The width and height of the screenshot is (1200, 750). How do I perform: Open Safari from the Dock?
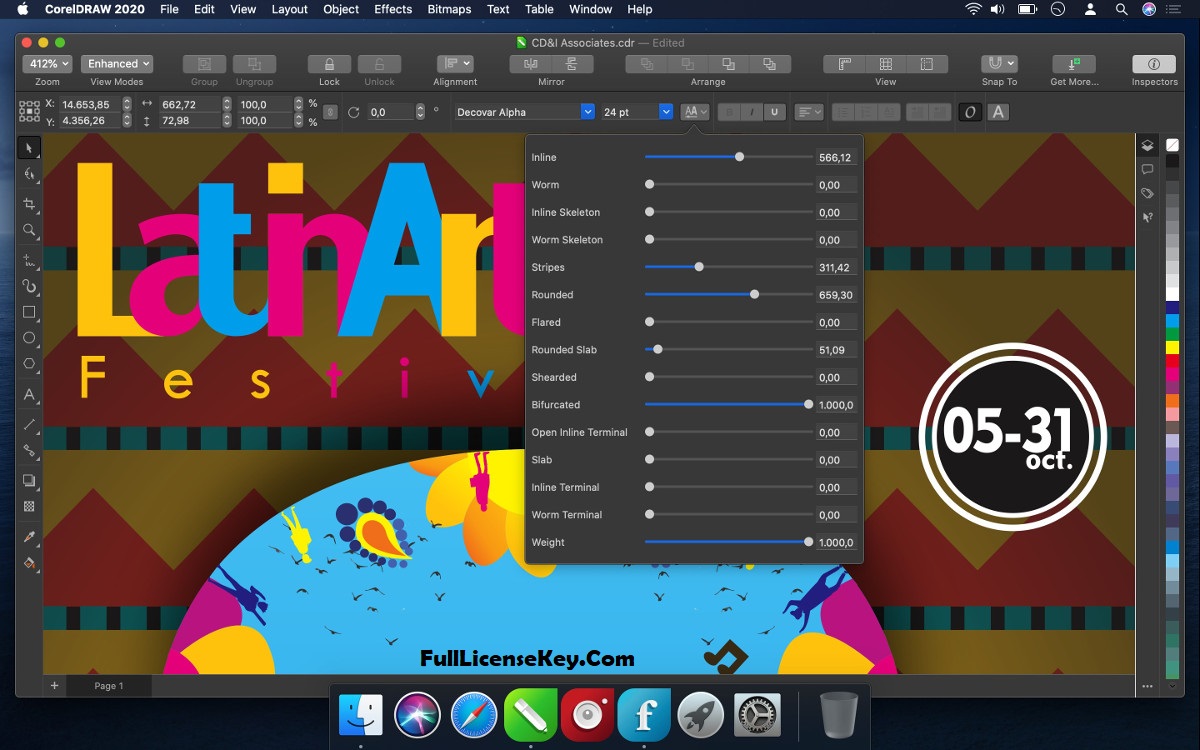(474, 715)
